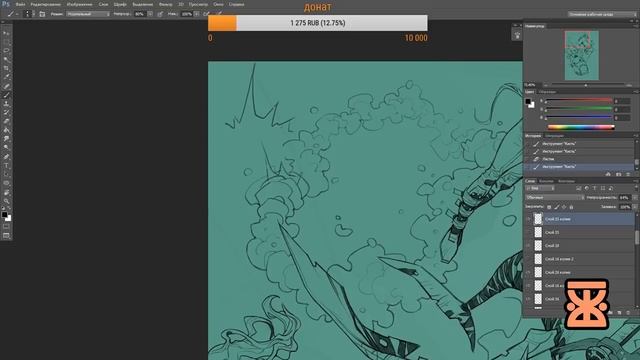Toggle visibility of layer Слой 28 копия
Image resolution: width=640 pixels, height=360 pixels.
pos(528,272)
